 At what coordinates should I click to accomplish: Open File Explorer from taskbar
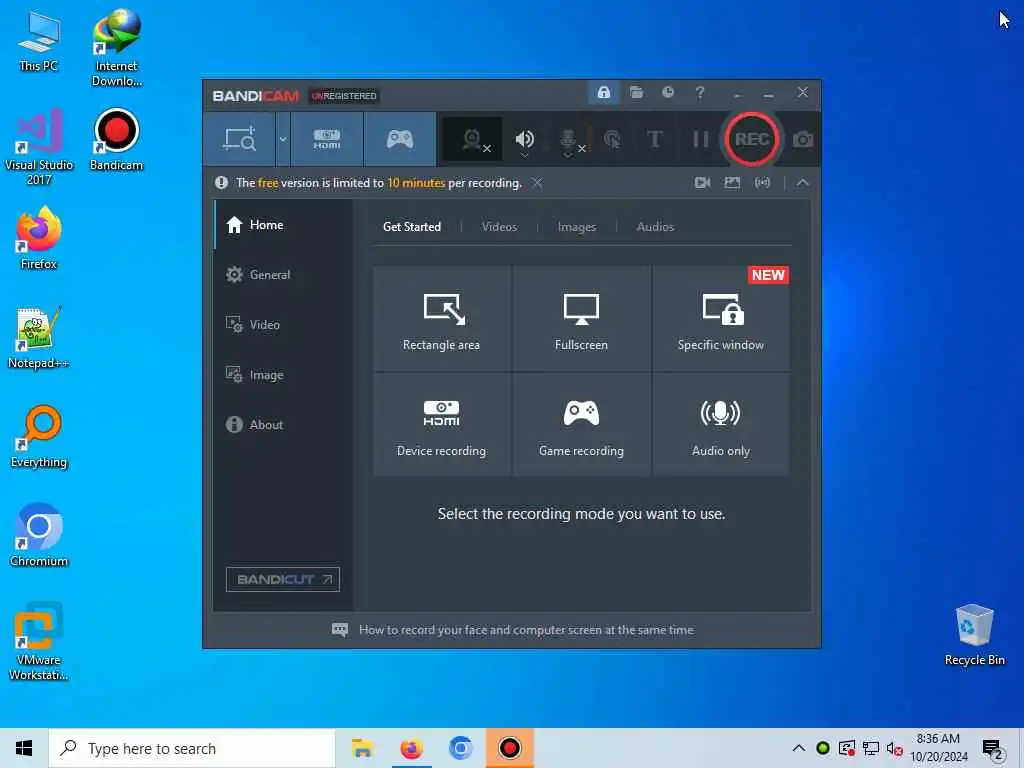point(362,748)
